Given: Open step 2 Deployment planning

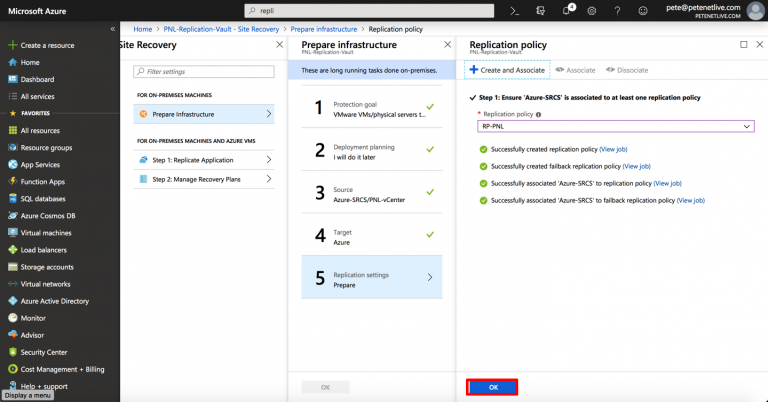Looking at the screenshot, I should coord(372,150).
